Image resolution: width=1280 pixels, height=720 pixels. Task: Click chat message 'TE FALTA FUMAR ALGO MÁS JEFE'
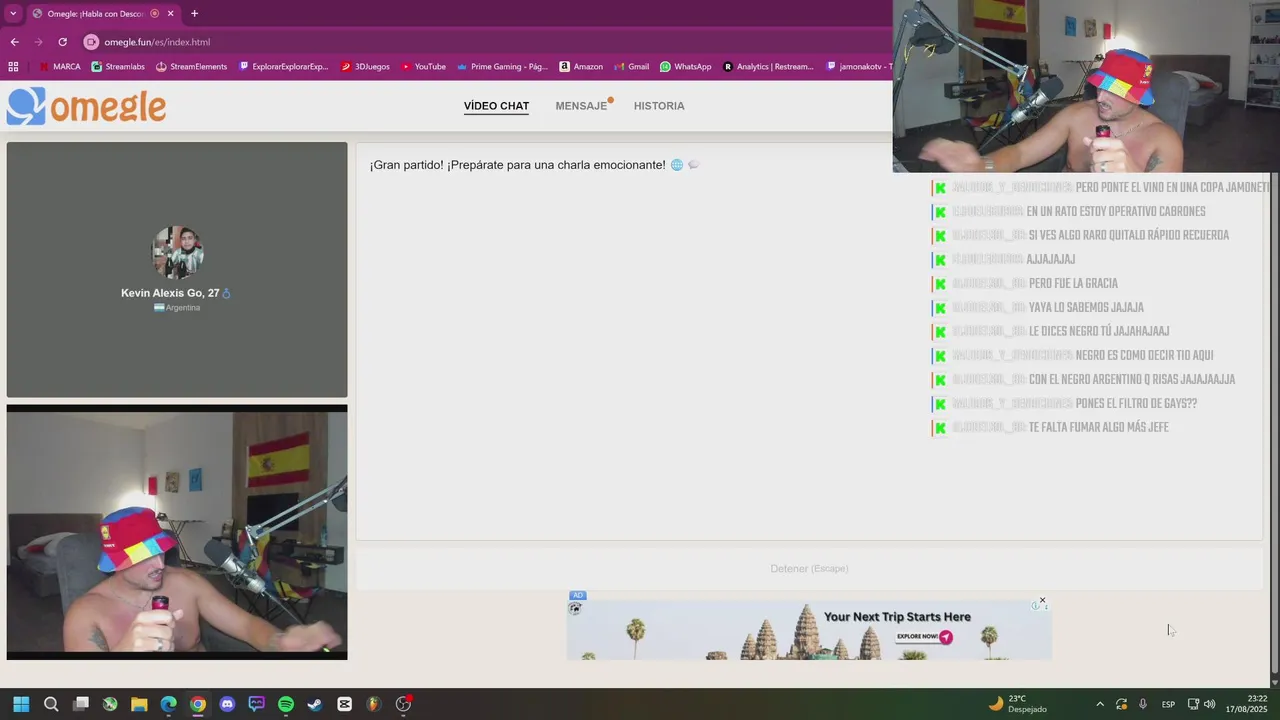point(1098,428)
